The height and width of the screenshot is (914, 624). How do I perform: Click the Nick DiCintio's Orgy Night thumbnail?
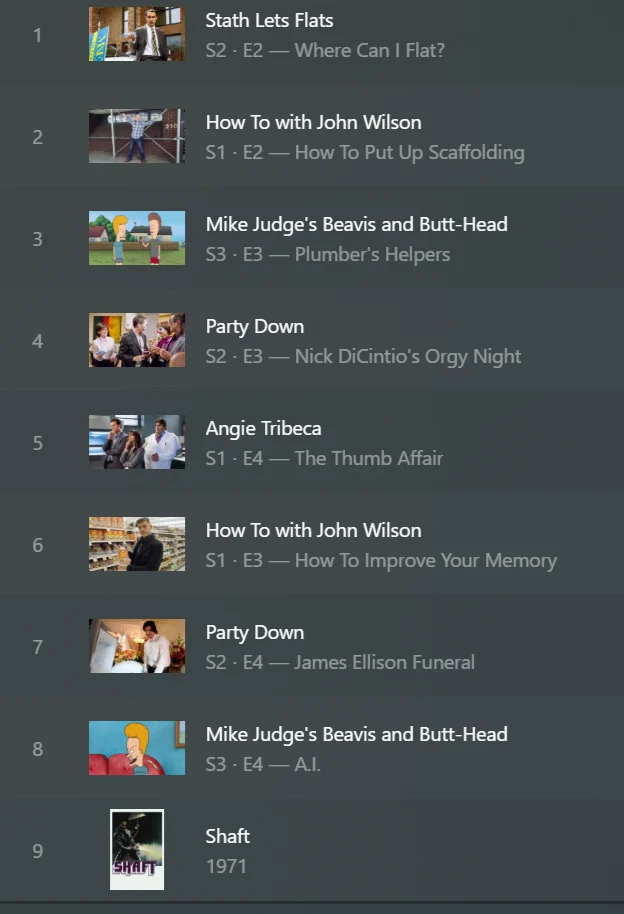(x=137, y=341)
